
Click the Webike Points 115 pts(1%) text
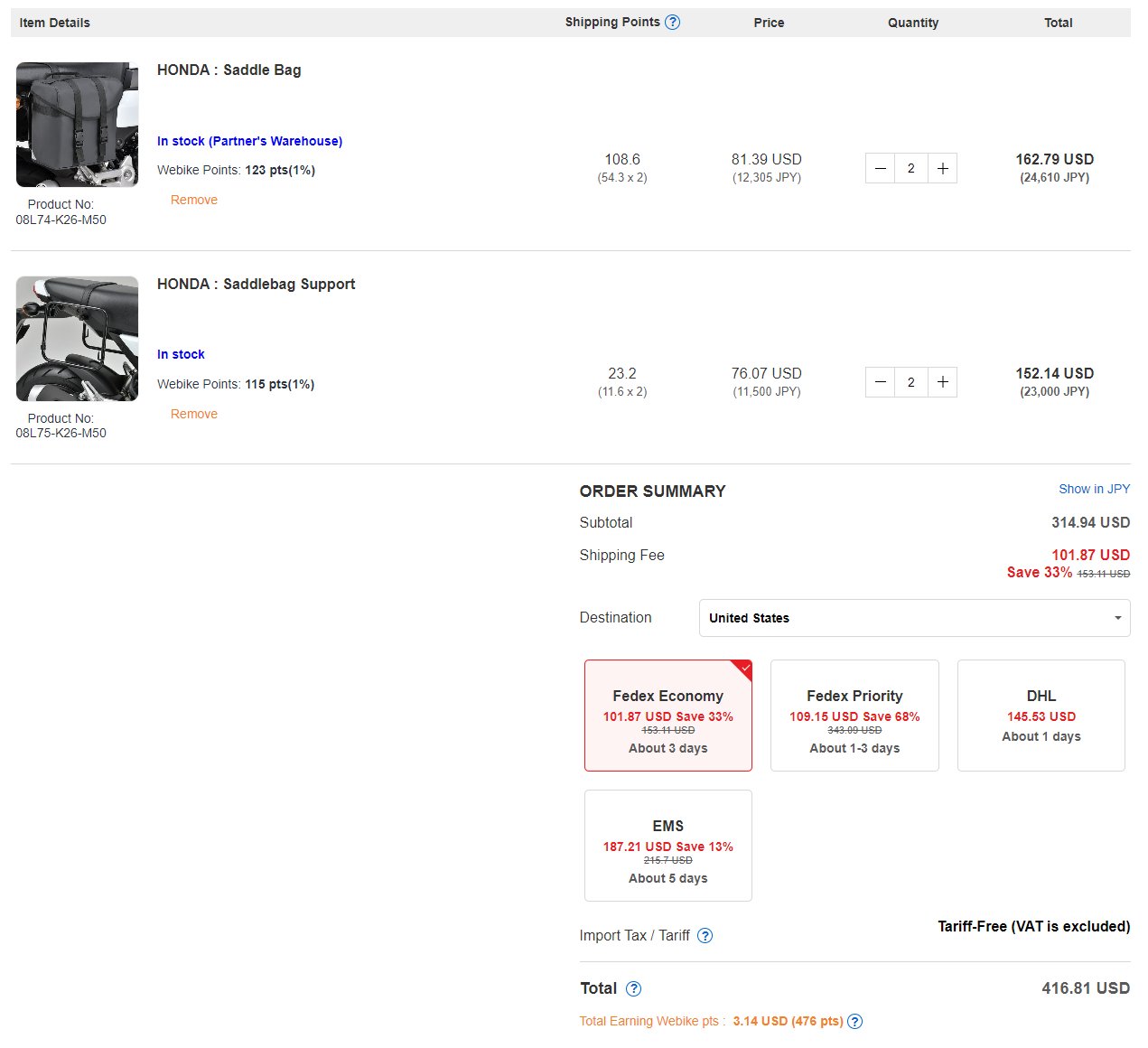point(236,384)
